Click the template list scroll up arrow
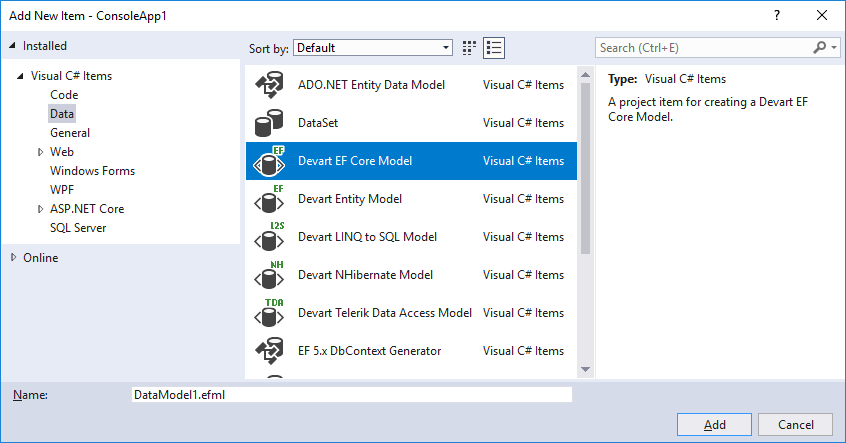The height and width of the screenshot is (443, 846). pos(585,75)
